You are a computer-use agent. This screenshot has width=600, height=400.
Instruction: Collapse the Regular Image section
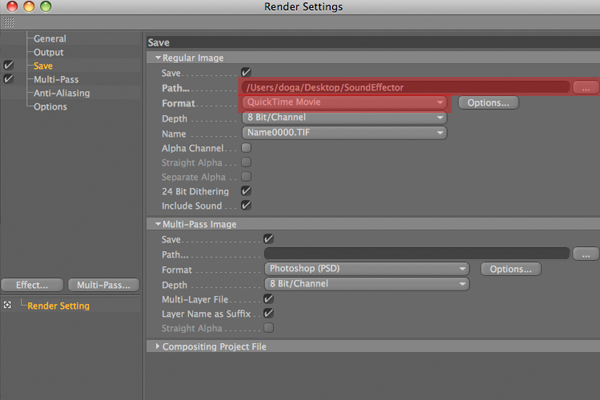pos(158,58)
